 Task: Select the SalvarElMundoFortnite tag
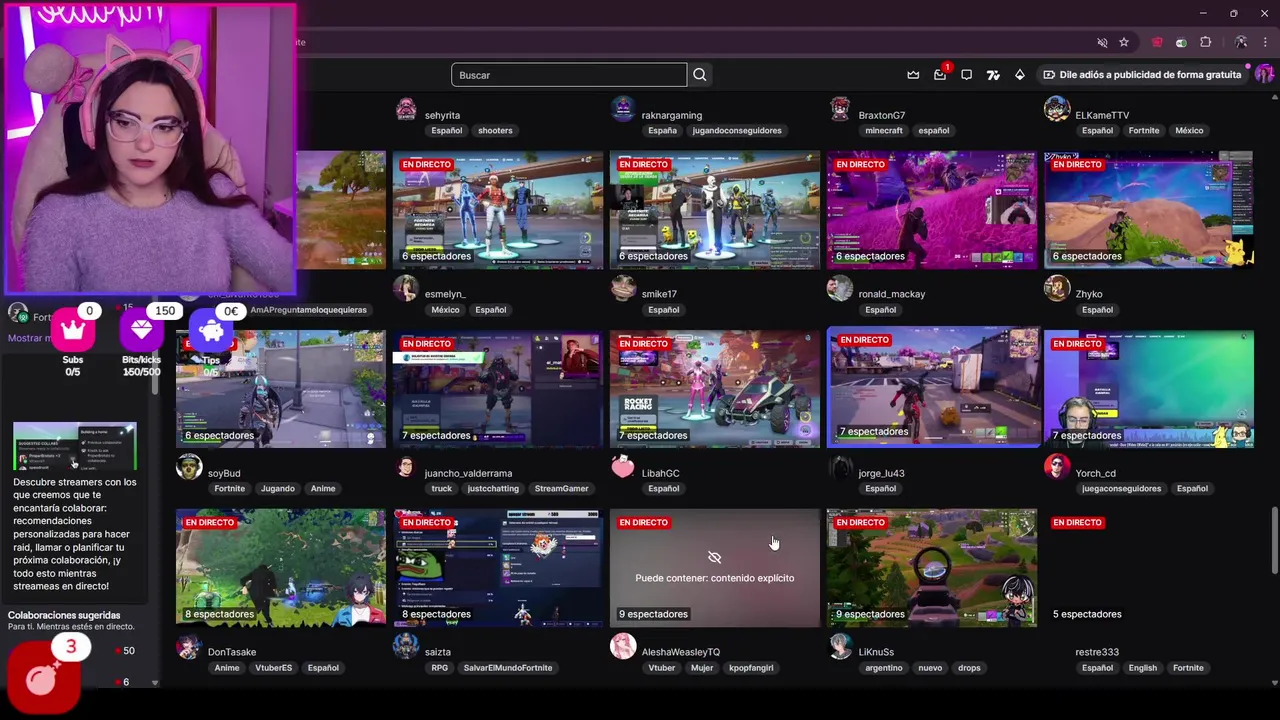coord(508,667)
